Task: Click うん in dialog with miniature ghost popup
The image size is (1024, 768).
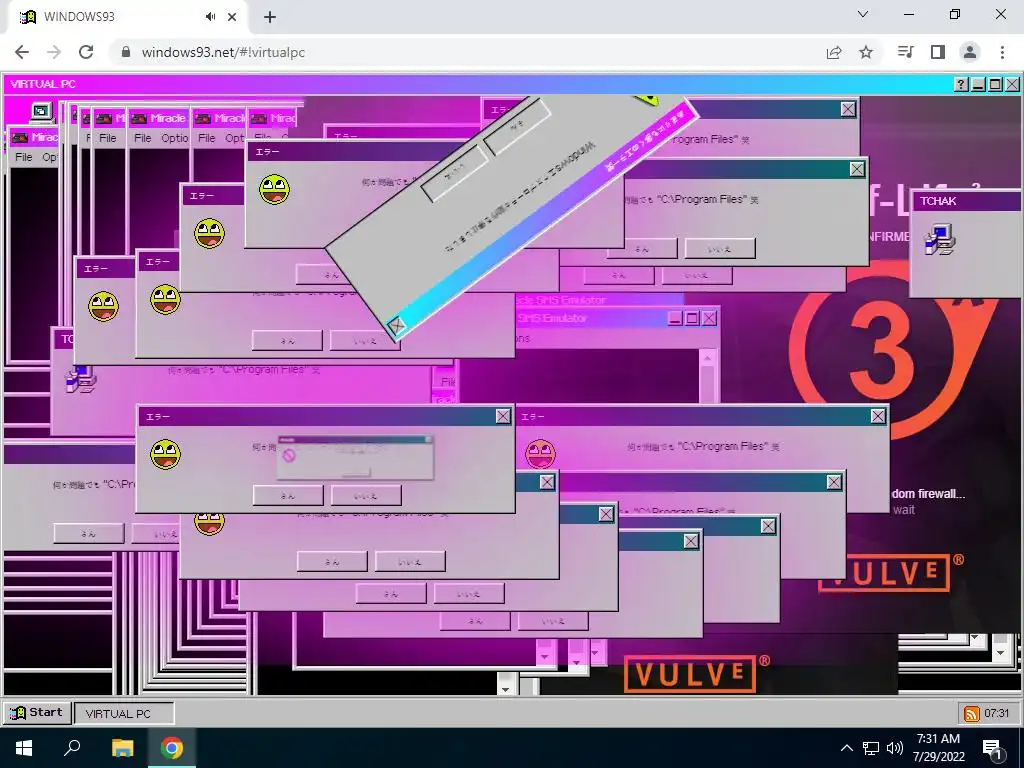Action: click(x=288, y=496)
